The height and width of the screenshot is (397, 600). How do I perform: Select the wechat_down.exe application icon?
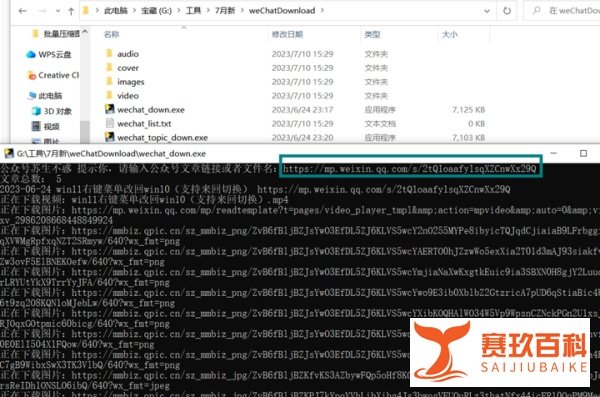pos(109,109)
